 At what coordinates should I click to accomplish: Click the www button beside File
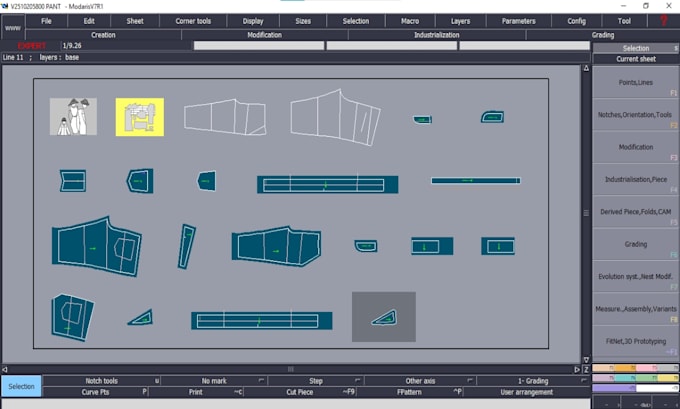click(13, 28)
